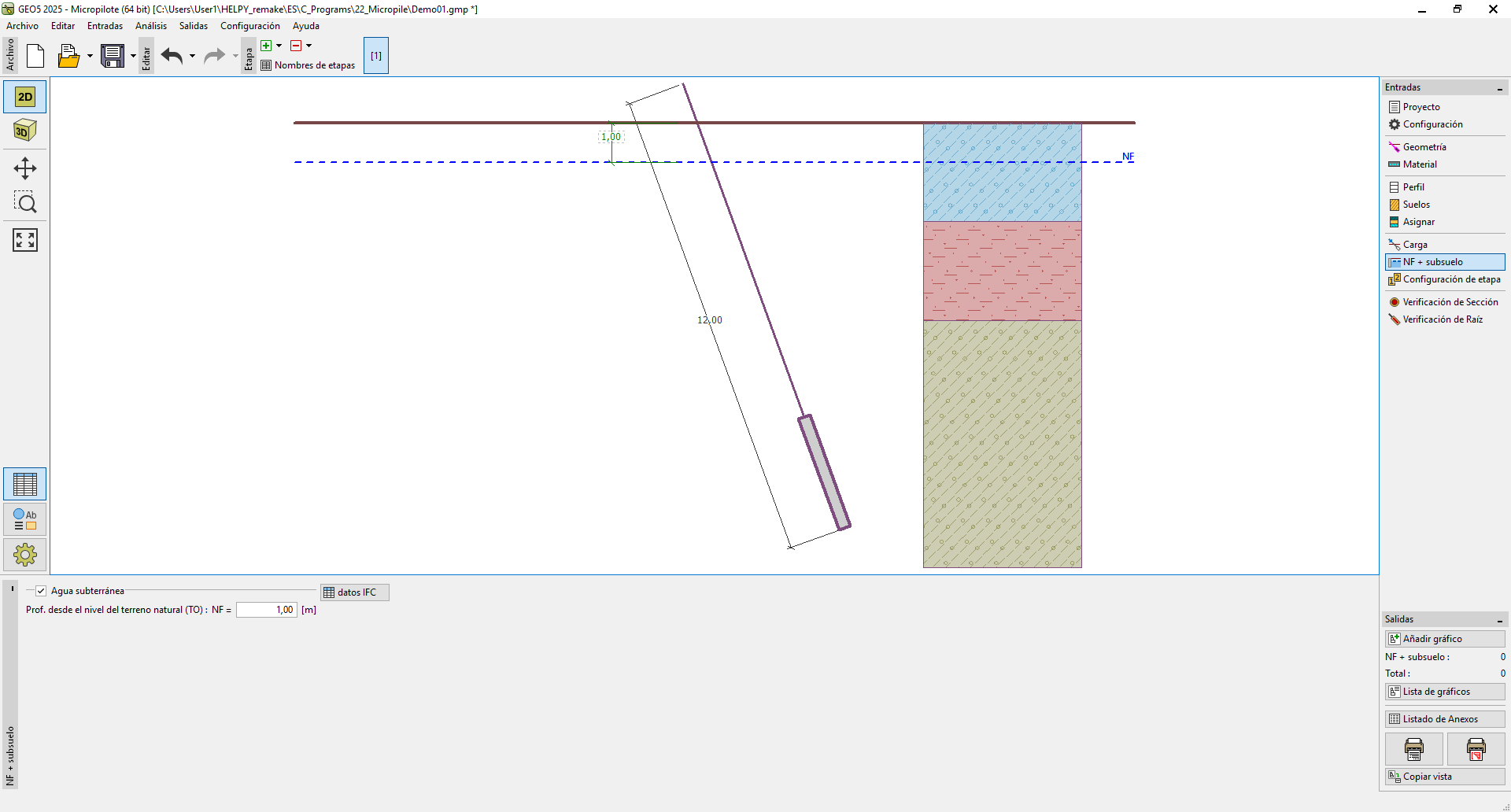Uncheck the Agua subterránea checkbox

(41, 591)
